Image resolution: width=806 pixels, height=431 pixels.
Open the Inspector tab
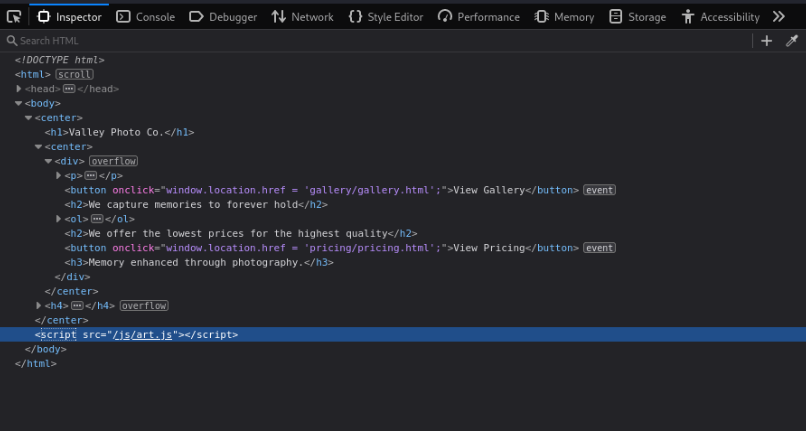tap(69, 17)
